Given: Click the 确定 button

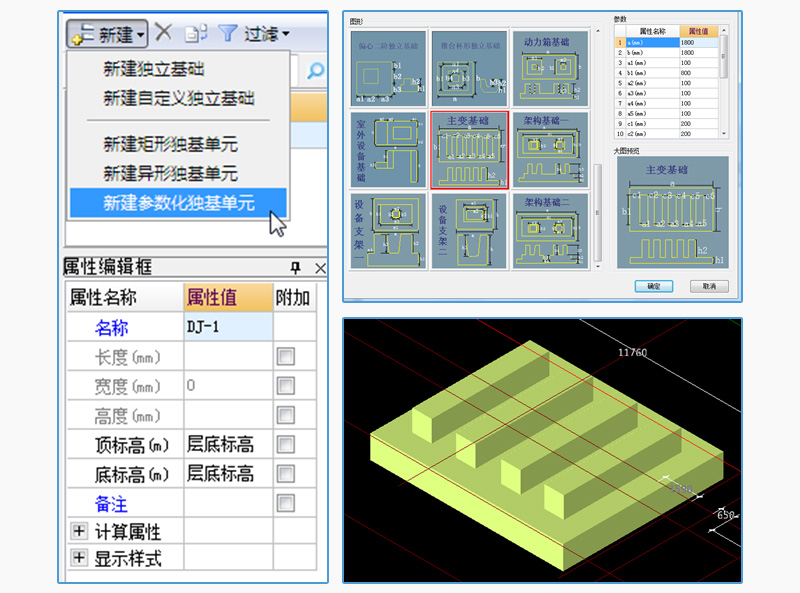Looking at the screenshot, I should pyautogui.click(x=654, y=286).
